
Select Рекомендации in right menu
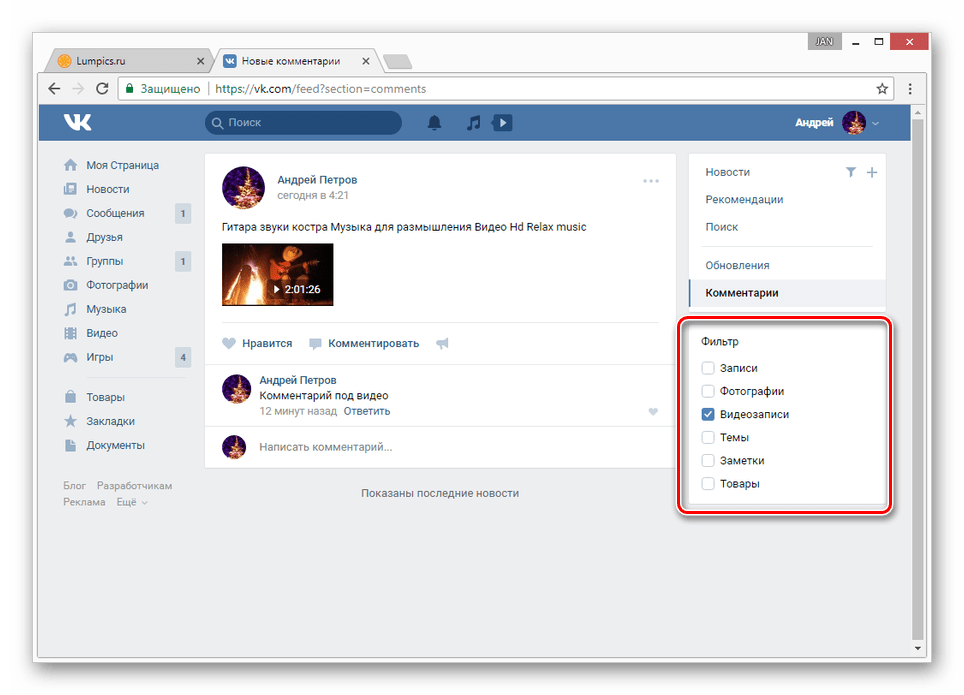[x=744, y=199]
